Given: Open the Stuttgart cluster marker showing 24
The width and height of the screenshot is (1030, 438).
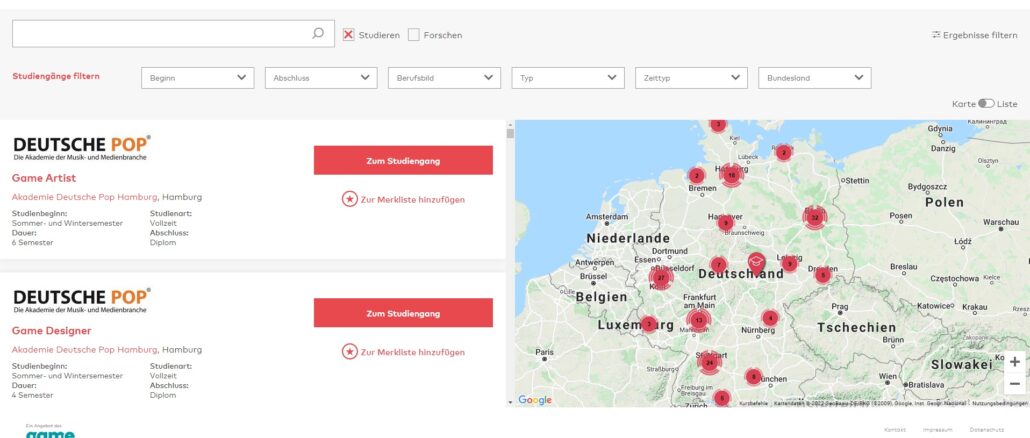Looking at the screenshot, I should (709, 362).
